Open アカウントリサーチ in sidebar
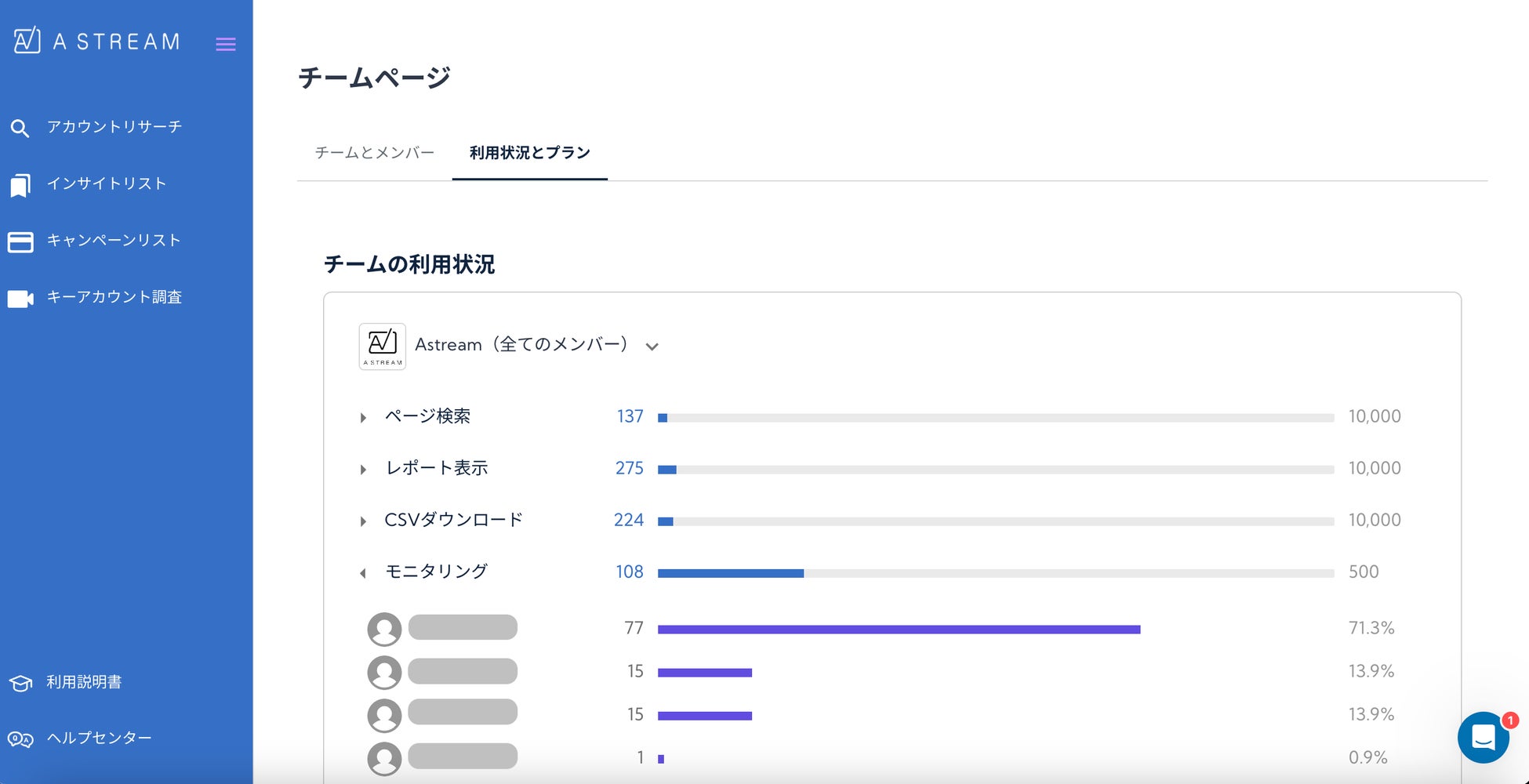The height and width of the screenshot is (784, 1529). 114,127
